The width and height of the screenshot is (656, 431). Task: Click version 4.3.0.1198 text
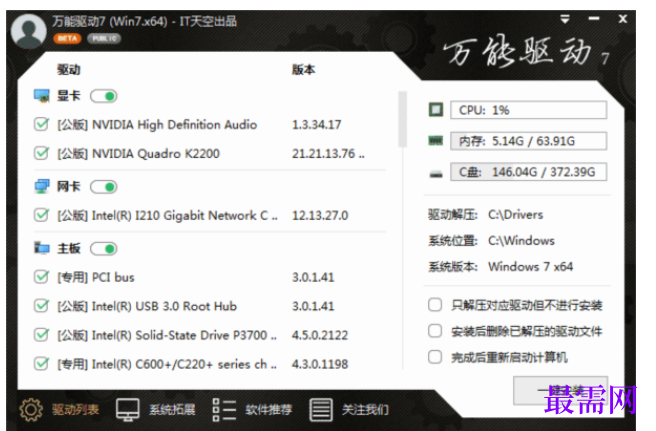click(x=320, y=364)
